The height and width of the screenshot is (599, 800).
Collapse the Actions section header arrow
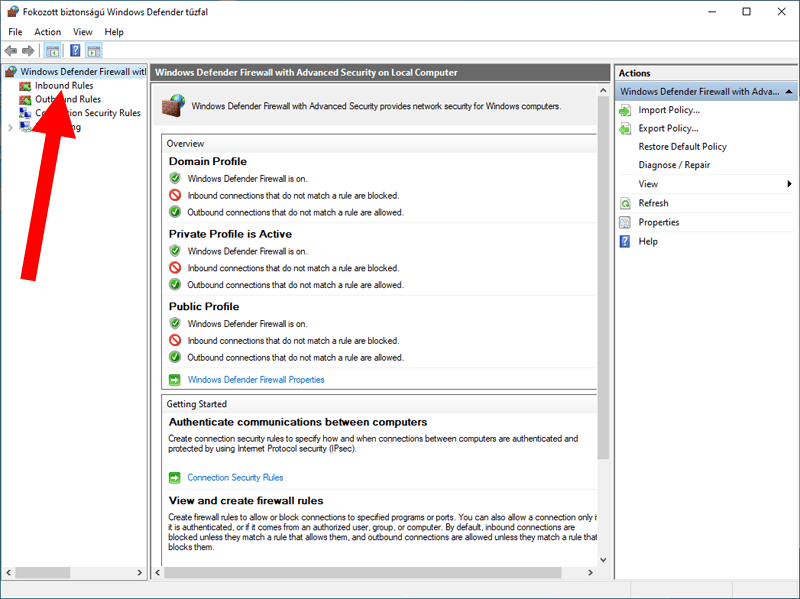(x=789, y=92)
